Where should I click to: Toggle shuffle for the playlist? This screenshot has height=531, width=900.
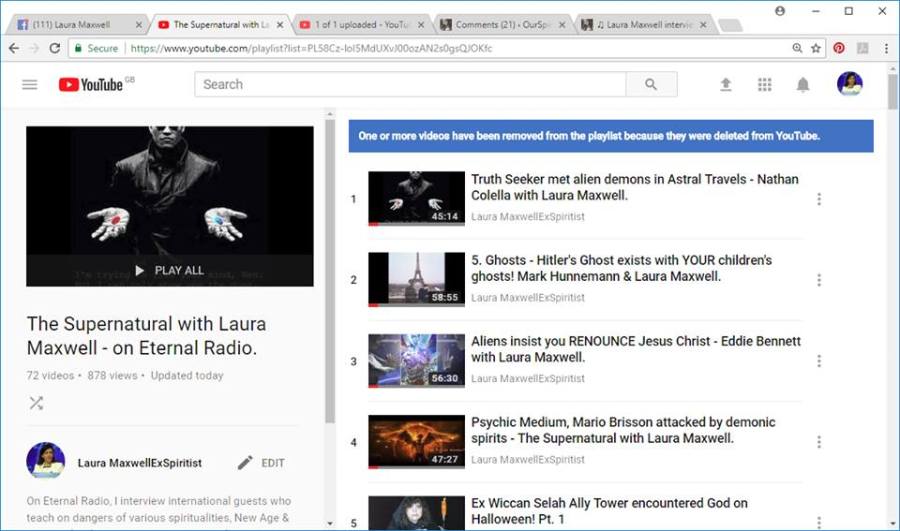point(36,403)
